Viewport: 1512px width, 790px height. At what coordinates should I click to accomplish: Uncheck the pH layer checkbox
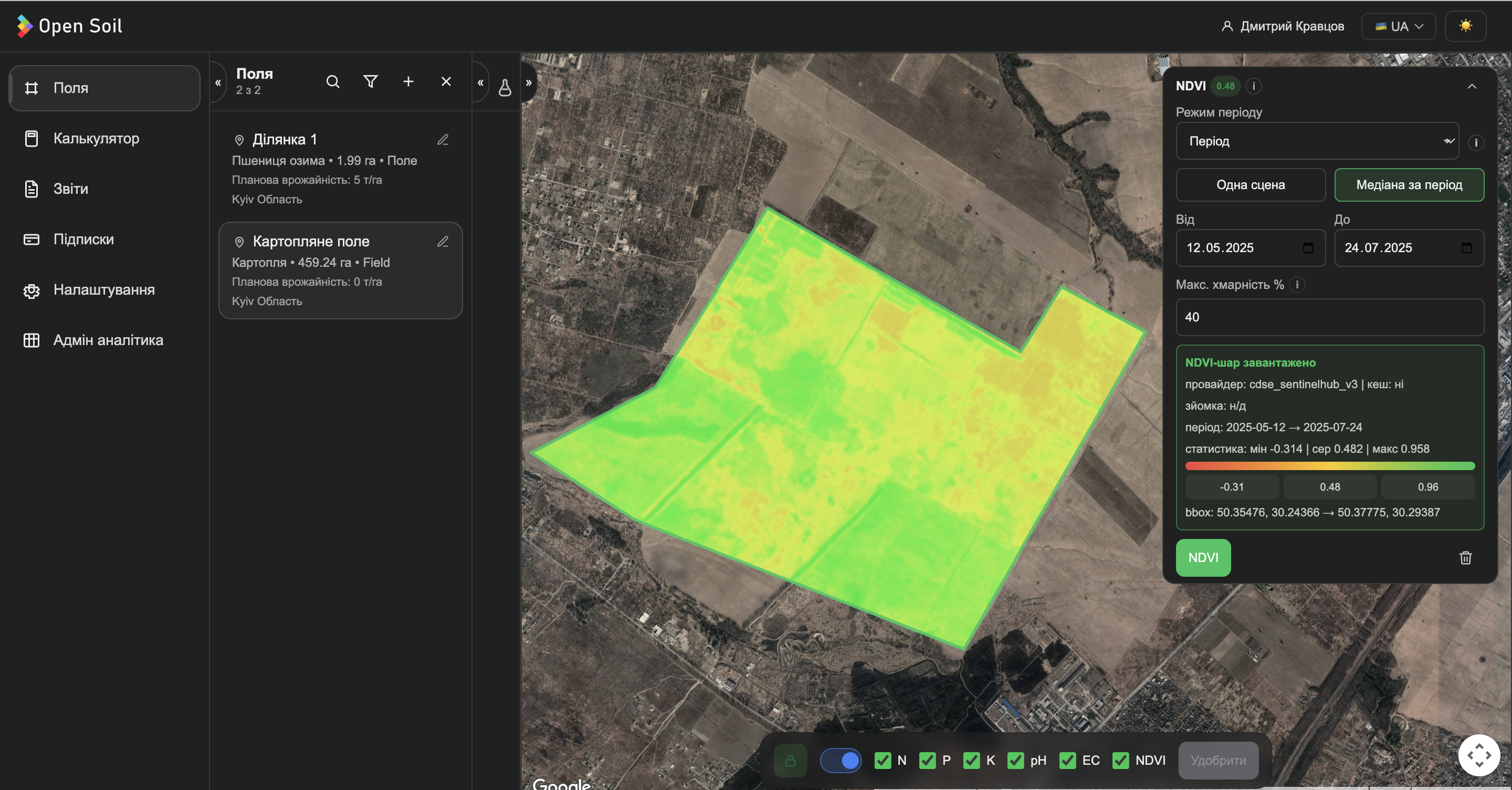tap(1015, 761)
